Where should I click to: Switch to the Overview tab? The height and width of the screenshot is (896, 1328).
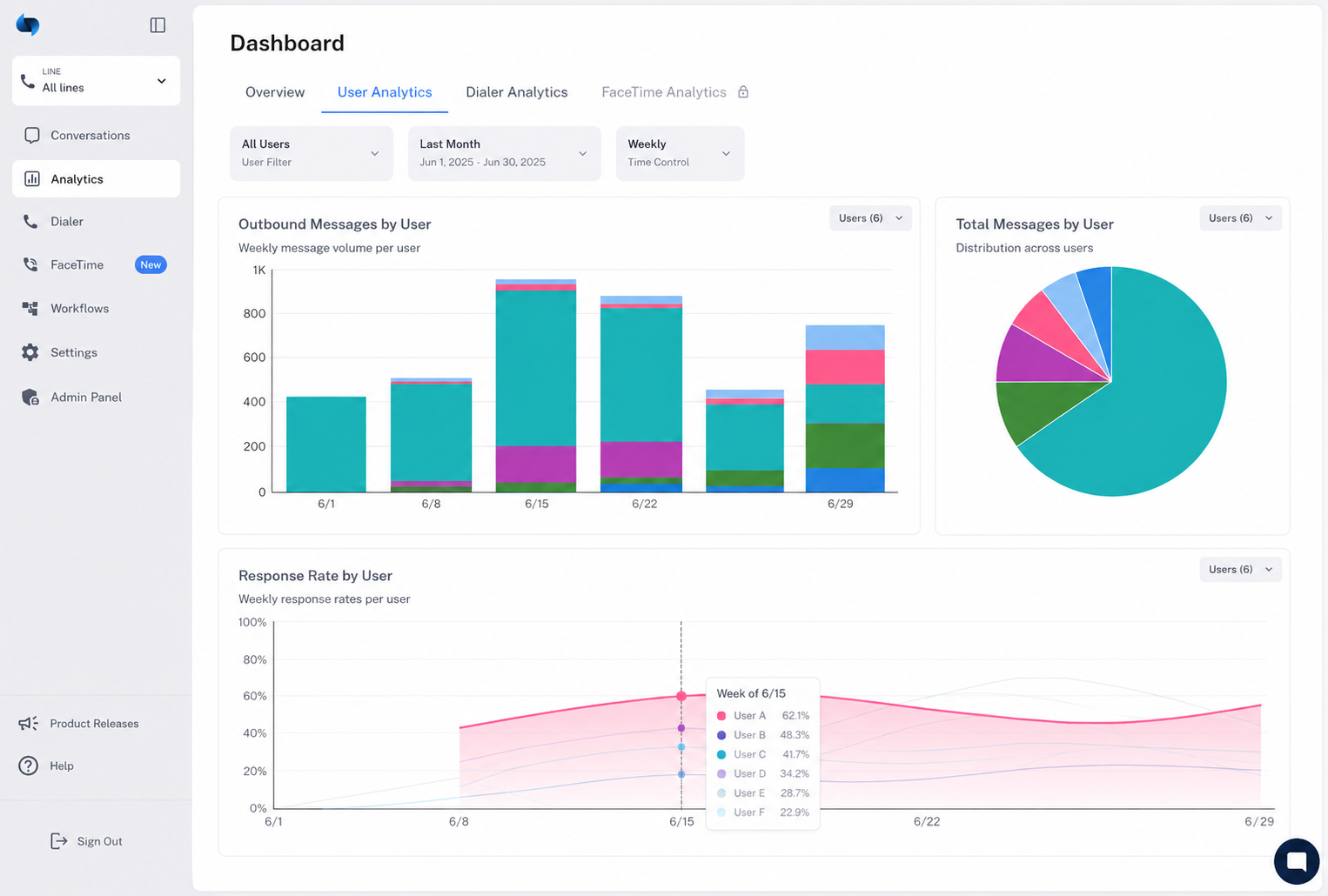(x=275, y=92)
